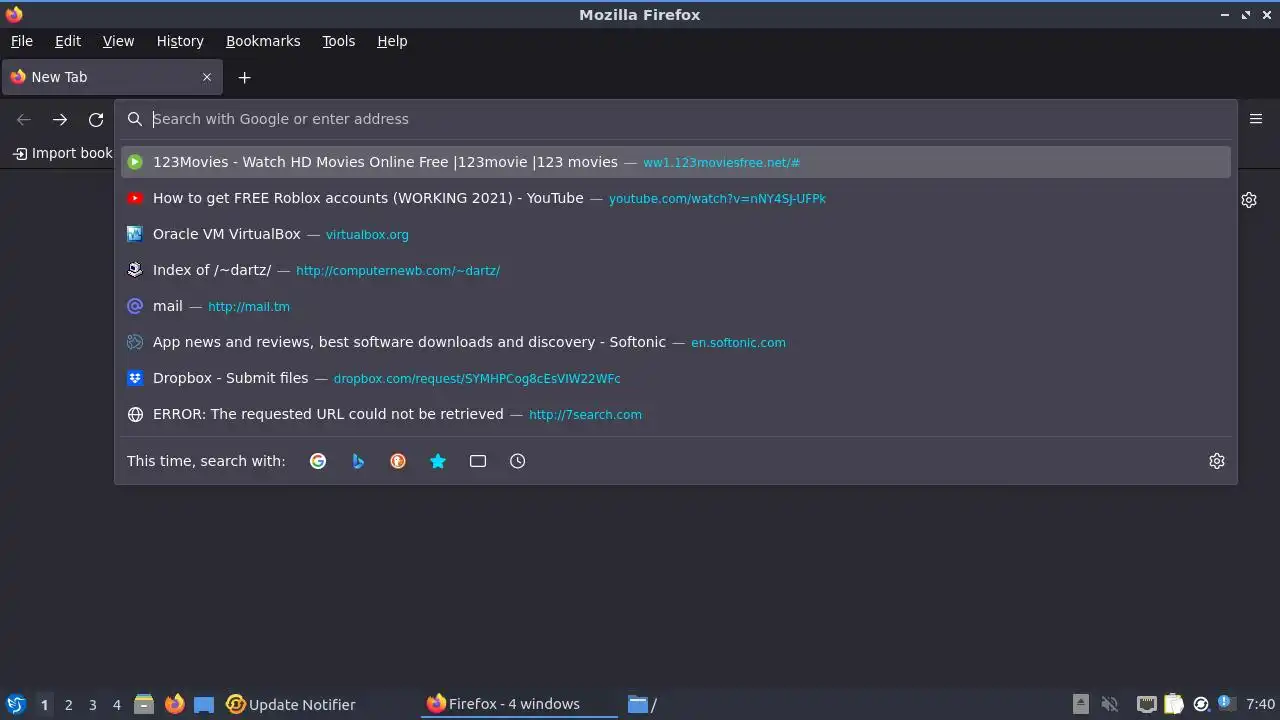Click the back navigation arrow
This screenshot has height=720, width=1280.
tap(24, 119)
